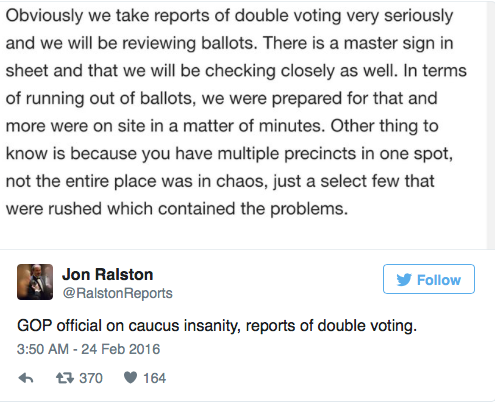This screenshot has width=495, height=403.
Task: Click the words 'matter of minutes'
Action: 254,126
